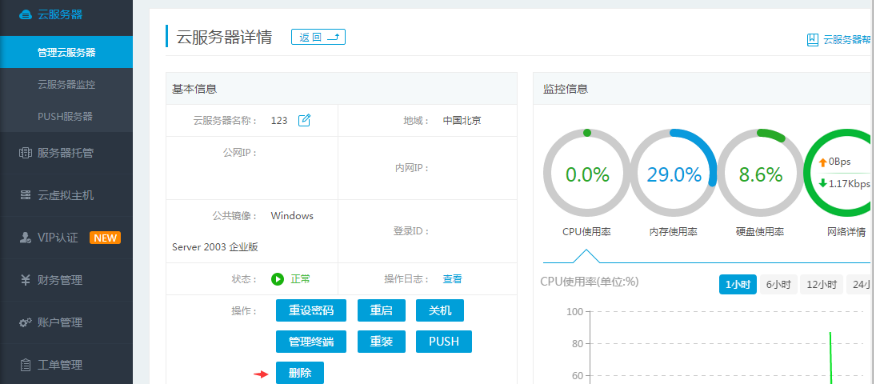
Task: Switch chart range to 6小时
Action: click(778, 284)
